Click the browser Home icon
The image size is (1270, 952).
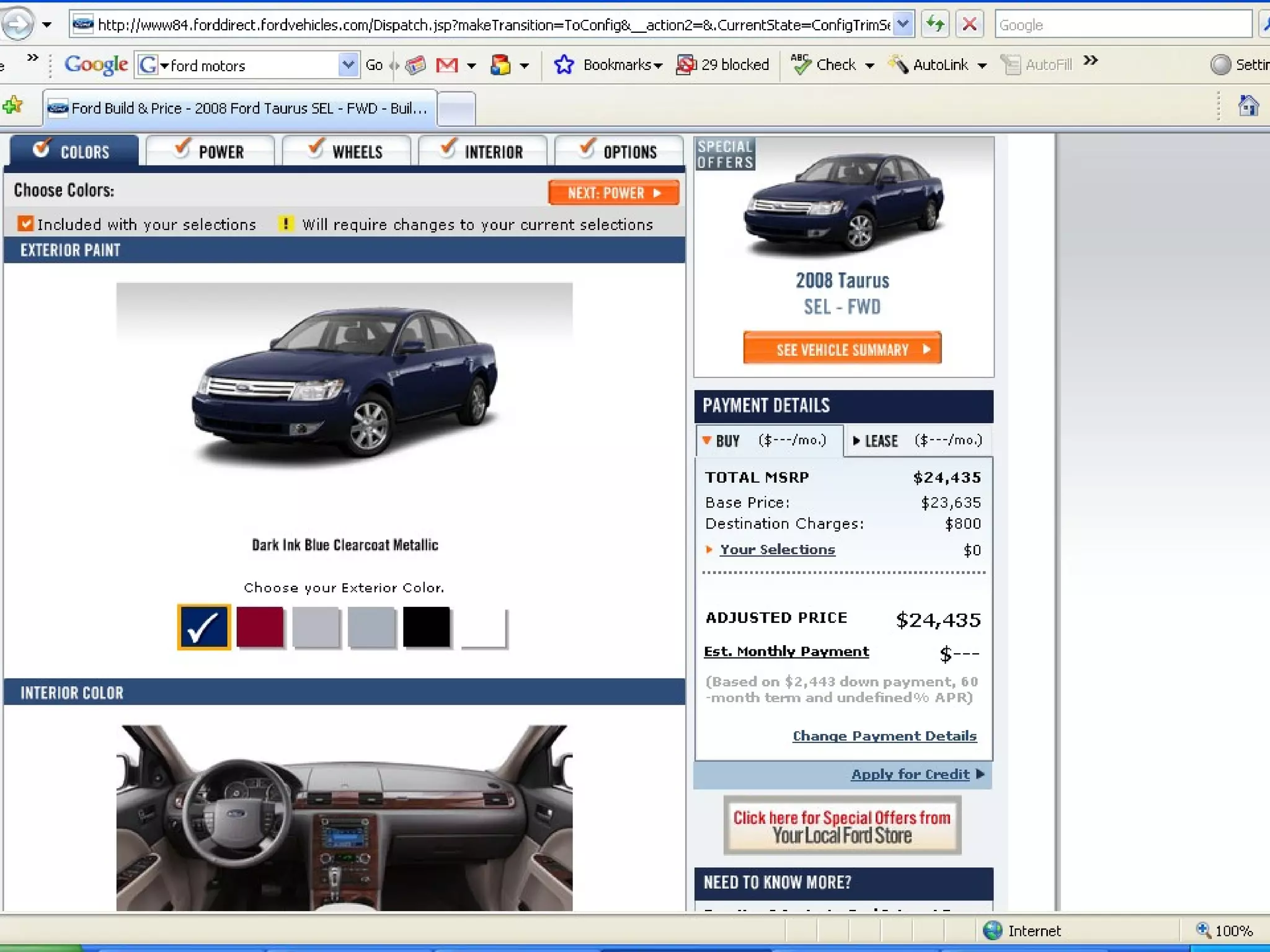pyautogui.click(x=1248, y=106)
